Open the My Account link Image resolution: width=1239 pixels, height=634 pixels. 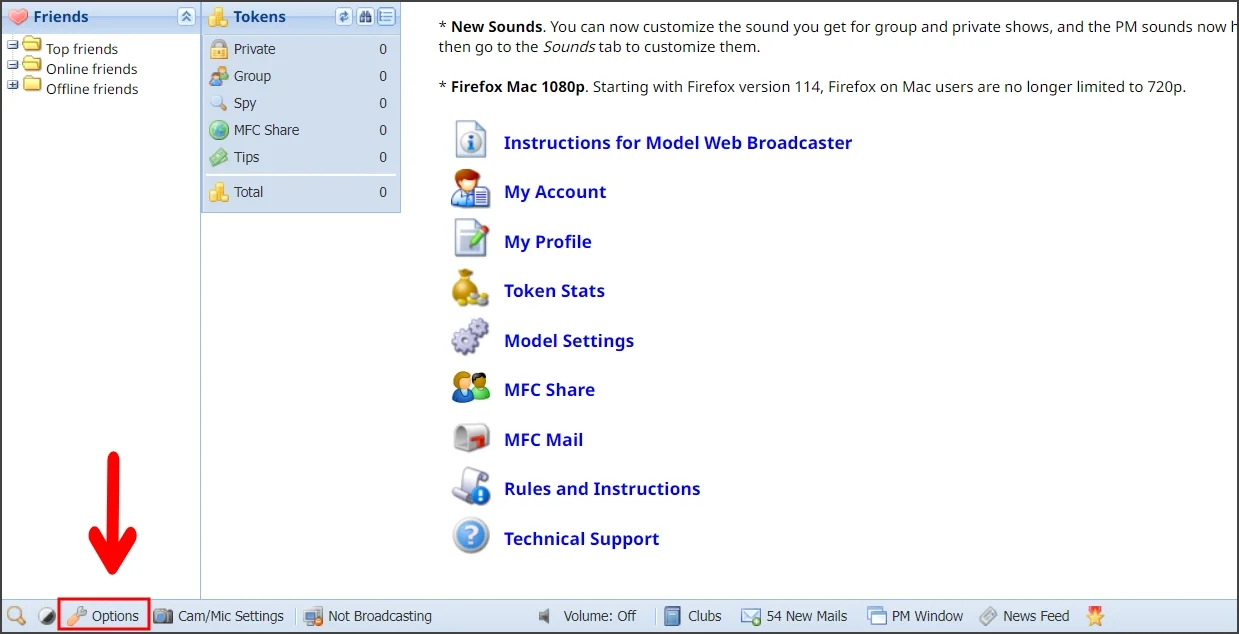[555, 192]
